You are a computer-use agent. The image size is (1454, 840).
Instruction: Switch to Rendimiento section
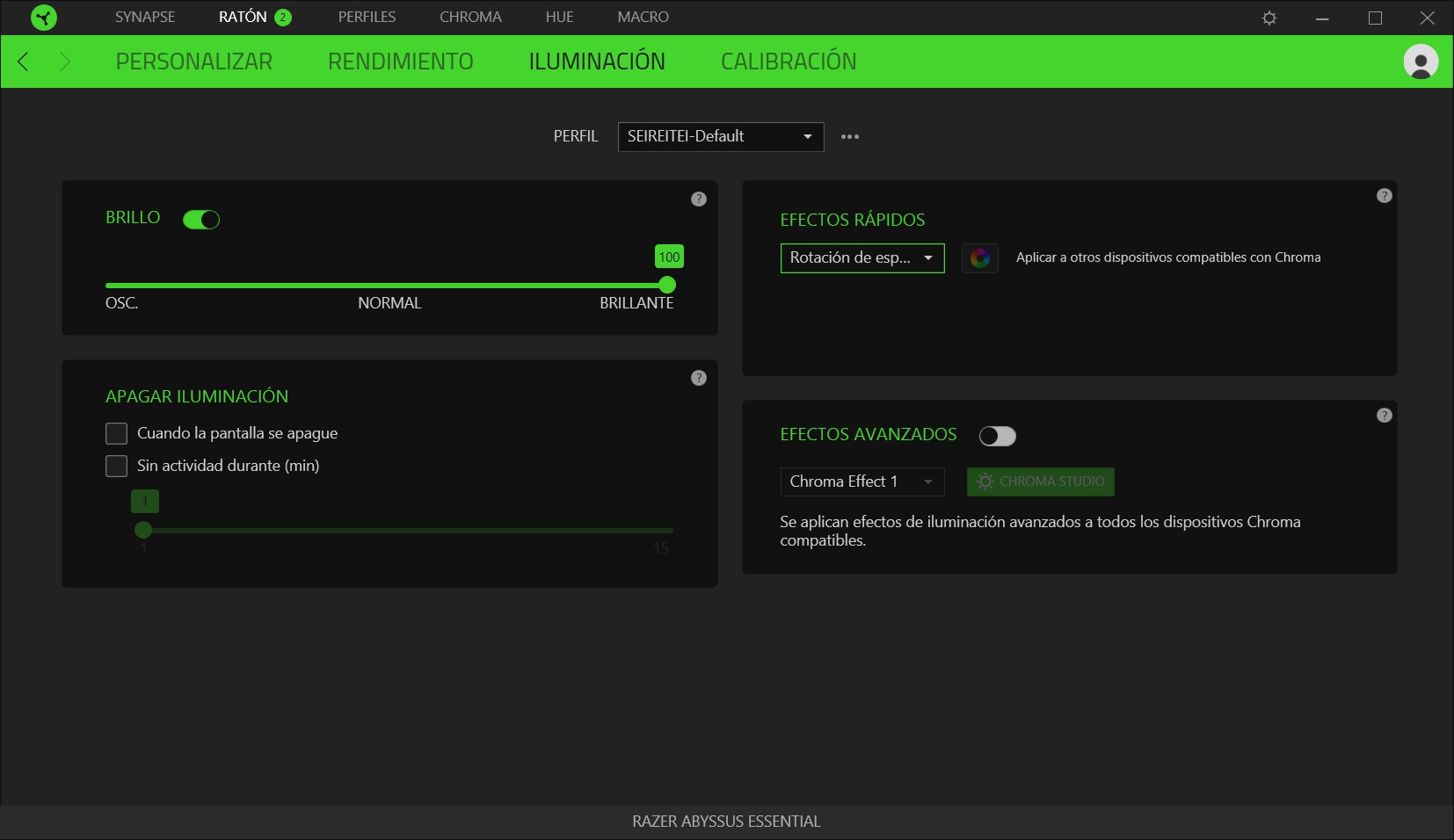pos(401,62)
